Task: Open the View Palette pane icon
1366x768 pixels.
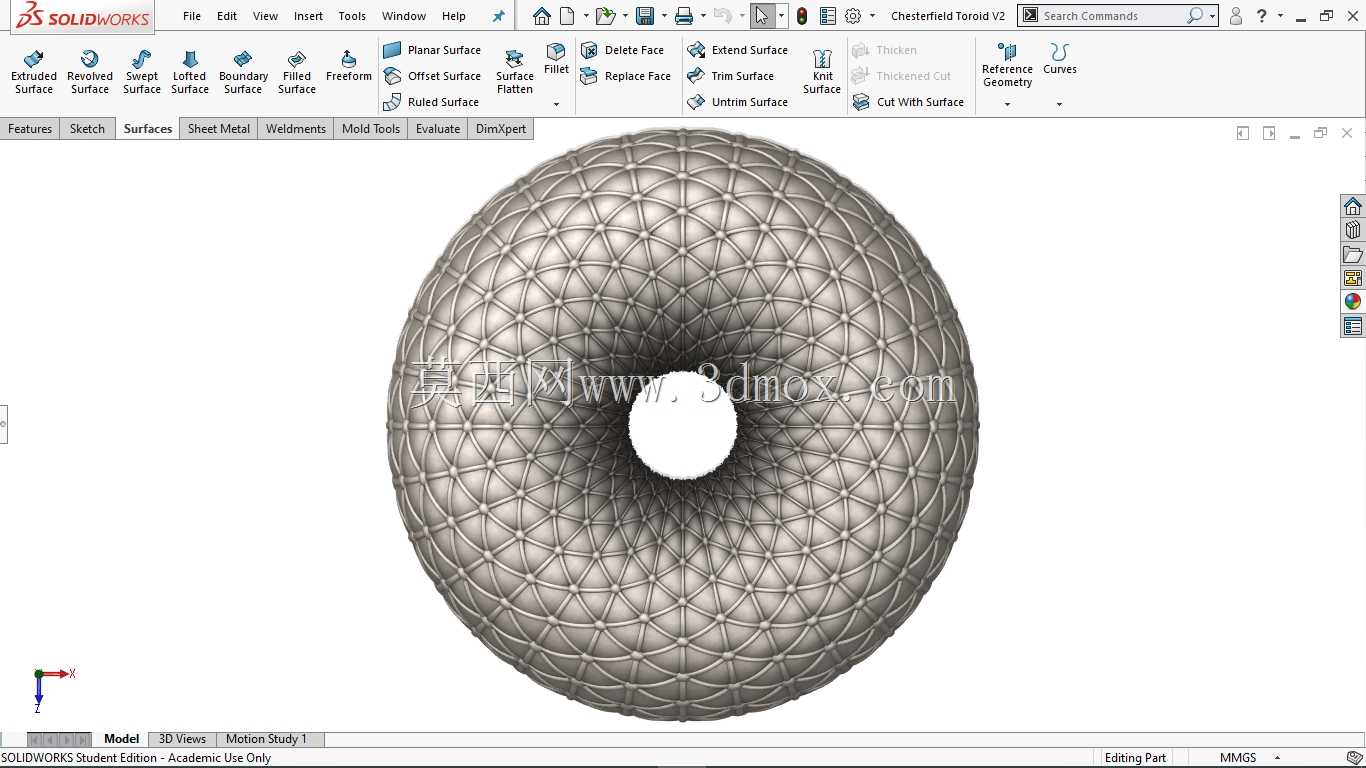Action: coord(1353,278)
